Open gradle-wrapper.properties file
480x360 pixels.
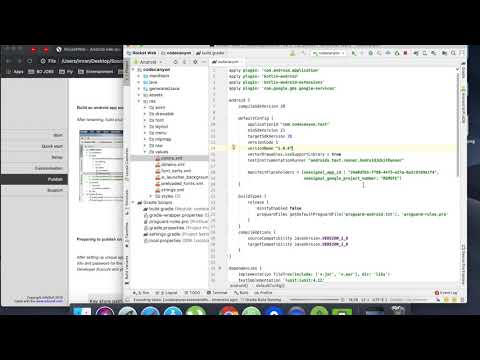click(x=176, y=215)
